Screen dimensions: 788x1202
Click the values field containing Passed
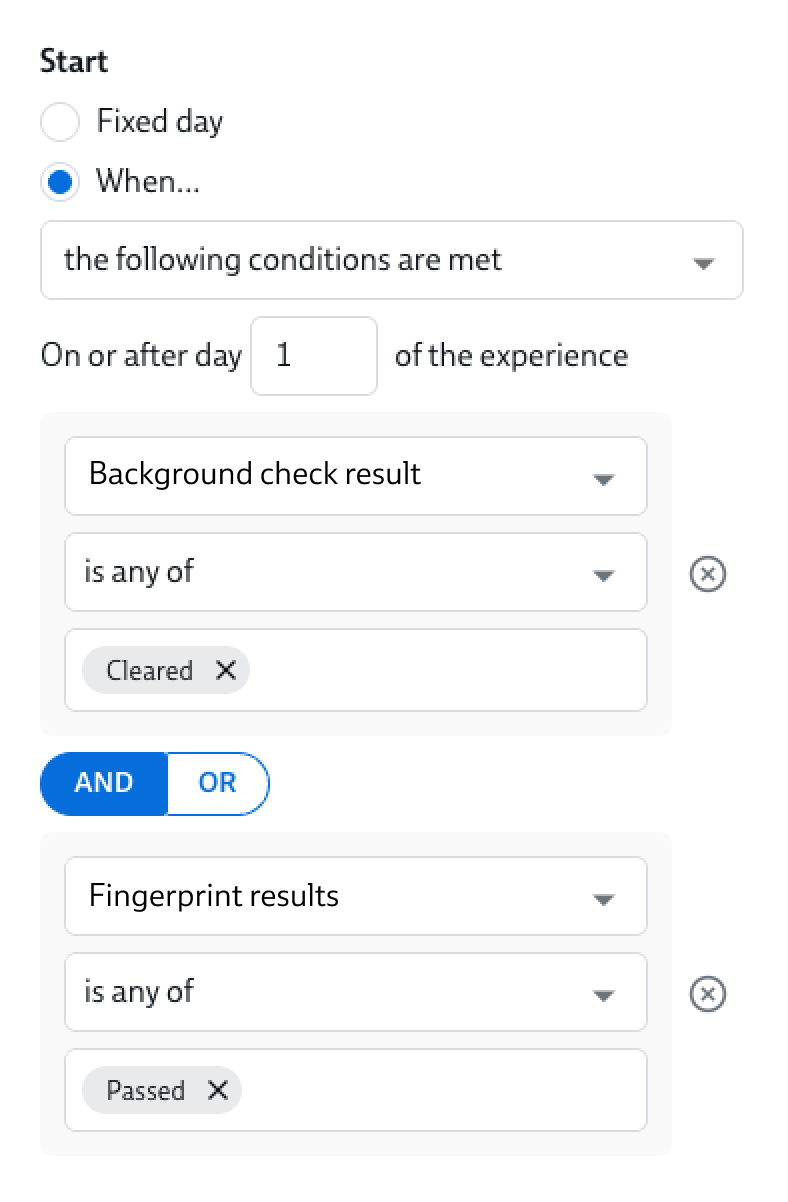click(x=440, y=1090)
